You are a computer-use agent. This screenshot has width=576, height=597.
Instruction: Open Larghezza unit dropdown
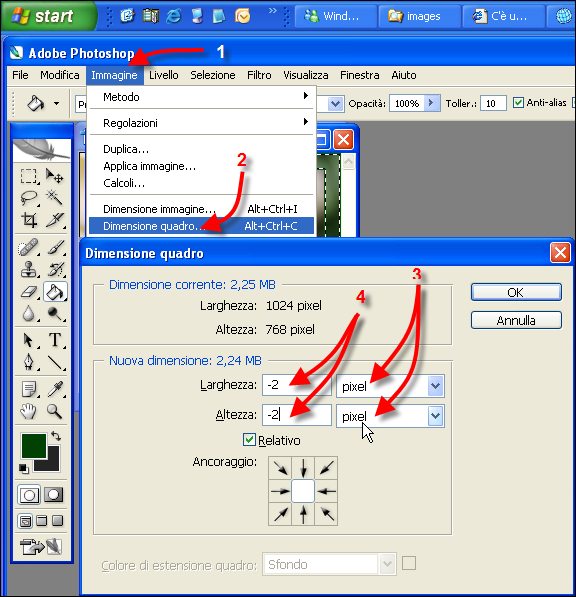[x=435, y=386]
